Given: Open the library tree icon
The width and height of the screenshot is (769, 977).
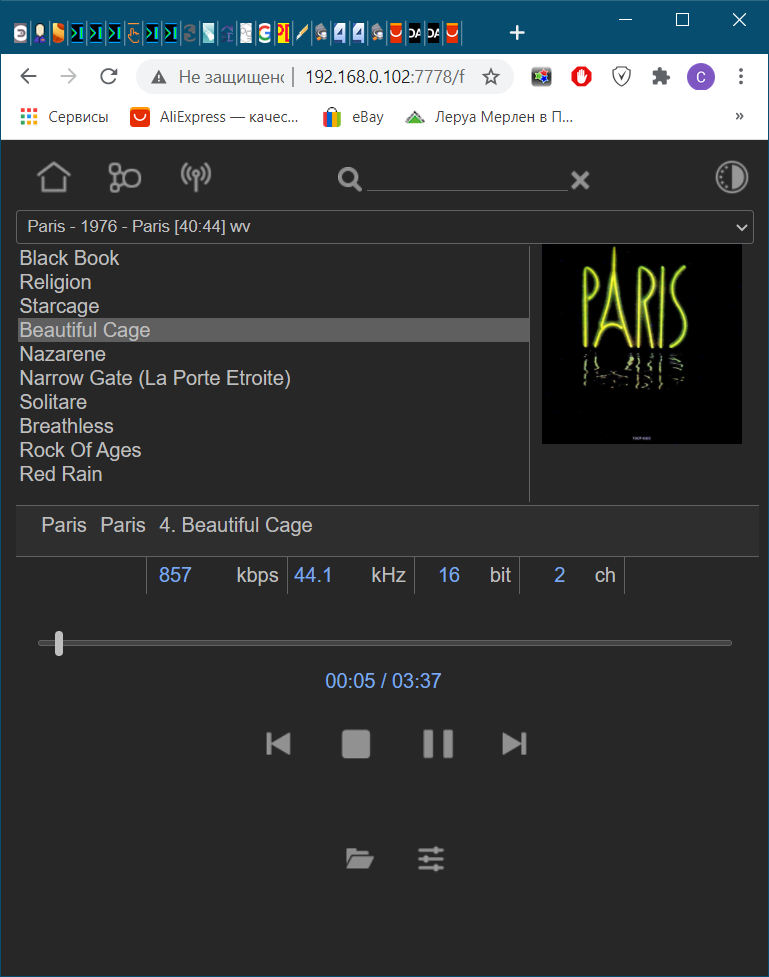Looking at the screenshot, I should point(125,178).
